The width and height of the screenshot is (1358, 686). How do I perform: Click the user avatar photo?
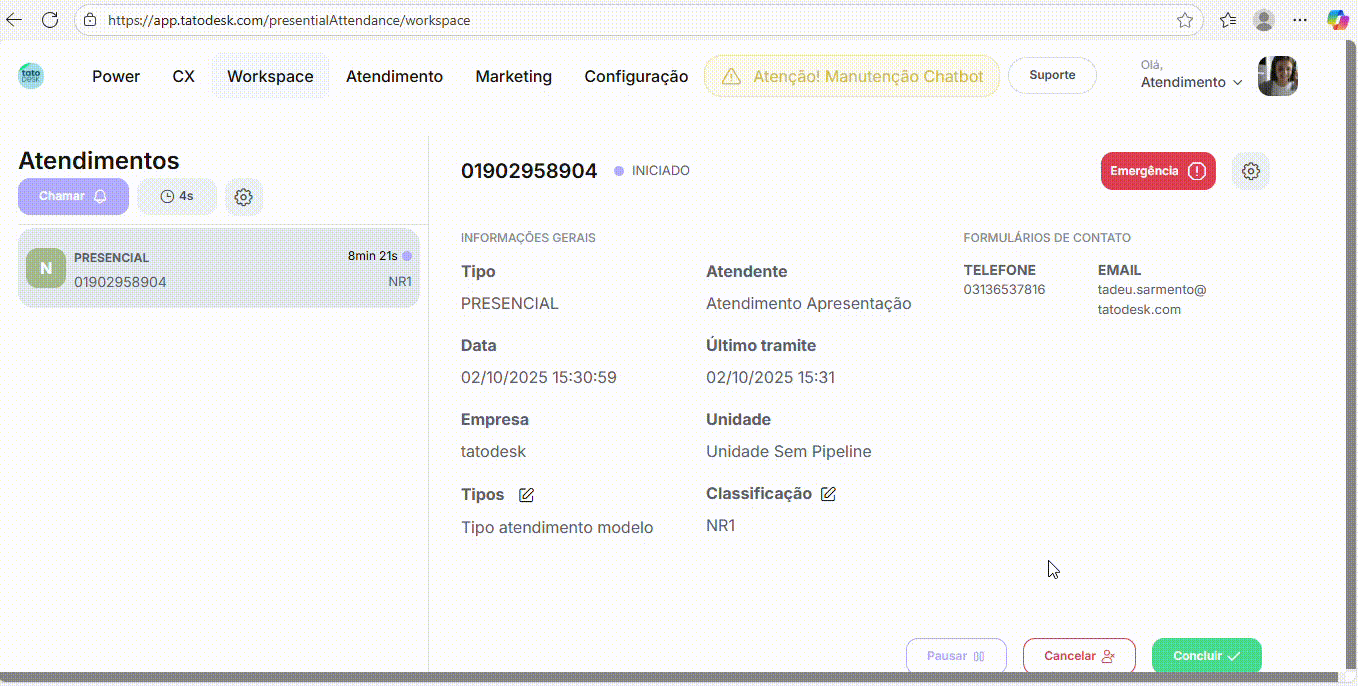(x=1277, y=76)
